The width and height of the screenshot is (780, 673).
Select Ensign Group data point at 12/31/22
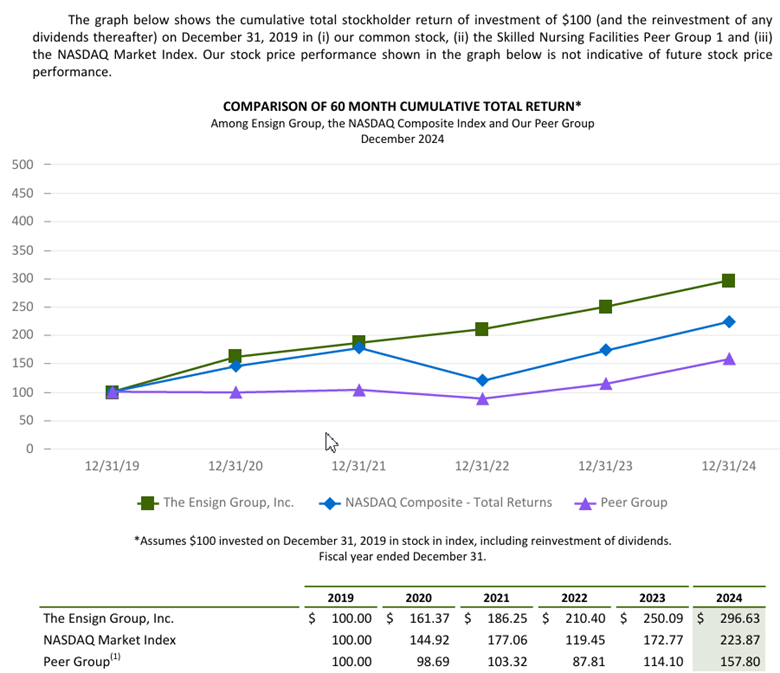[482, 329]
